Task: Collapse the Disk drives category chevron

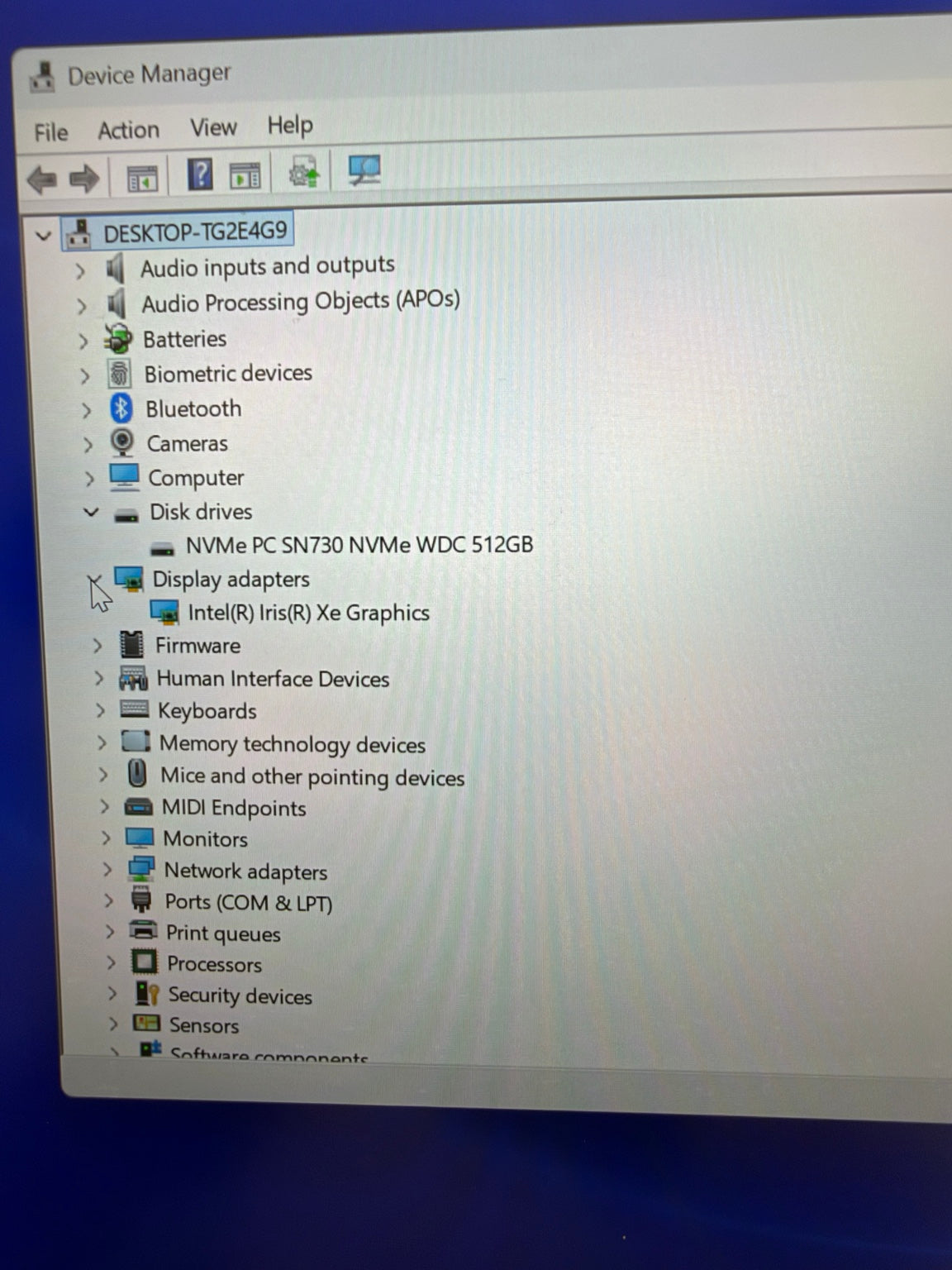Action: (x=91, y=513)
